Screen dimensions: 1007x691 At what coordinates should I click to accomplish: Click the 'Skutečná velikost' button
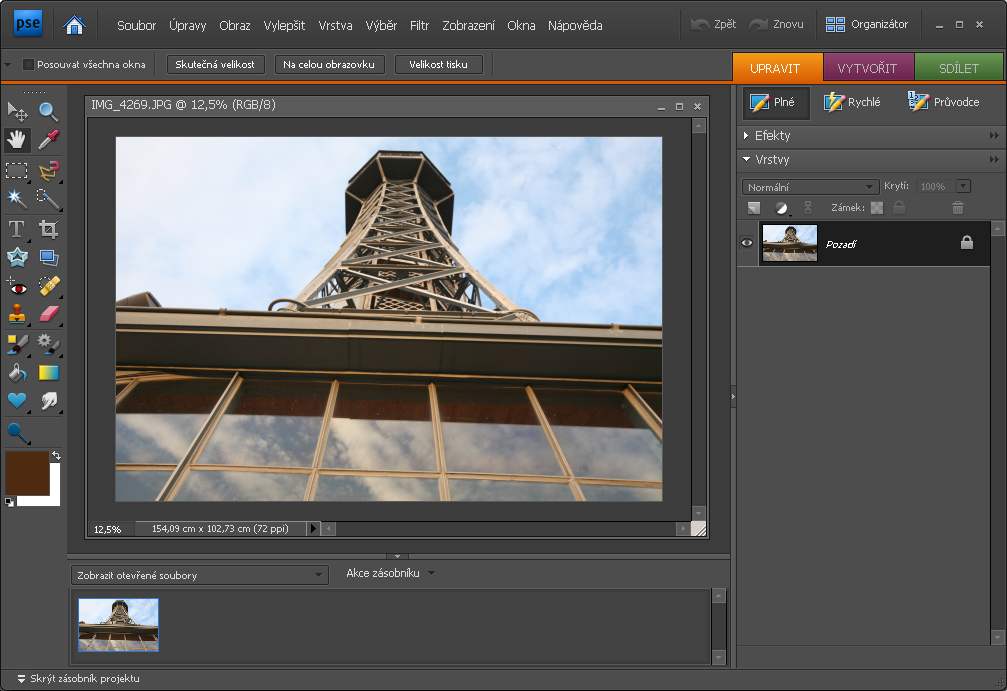(214, 64)
